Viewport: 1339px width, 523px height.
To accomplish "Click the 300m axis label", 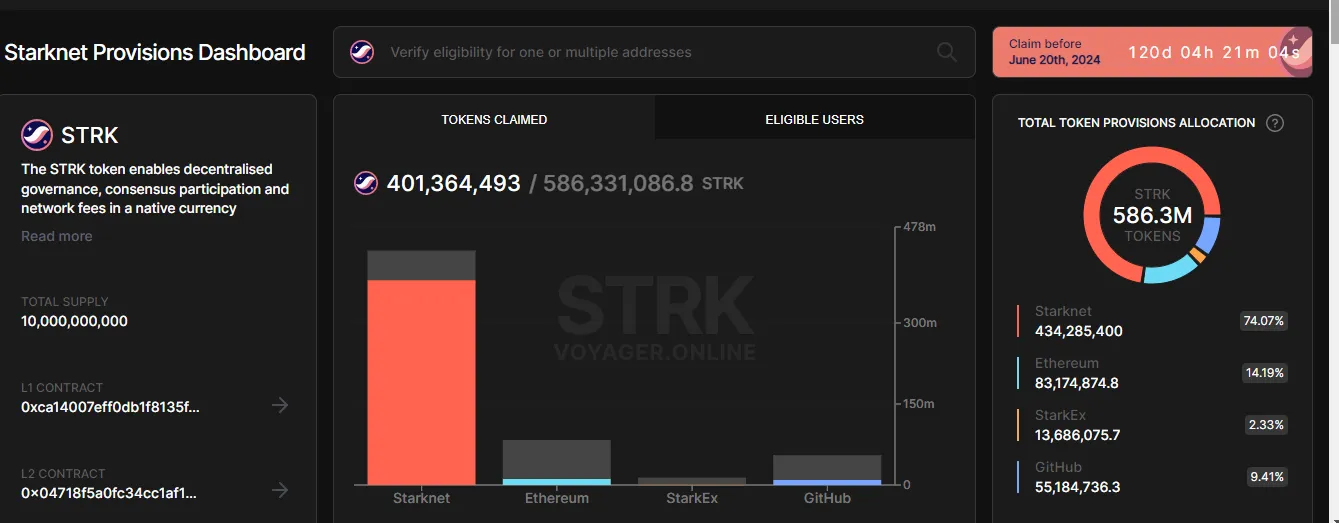I will pos(919,323).
